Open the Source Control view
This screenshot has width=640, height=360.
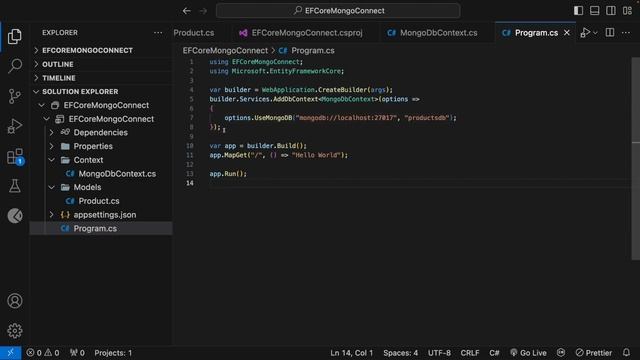pos(15,96)
